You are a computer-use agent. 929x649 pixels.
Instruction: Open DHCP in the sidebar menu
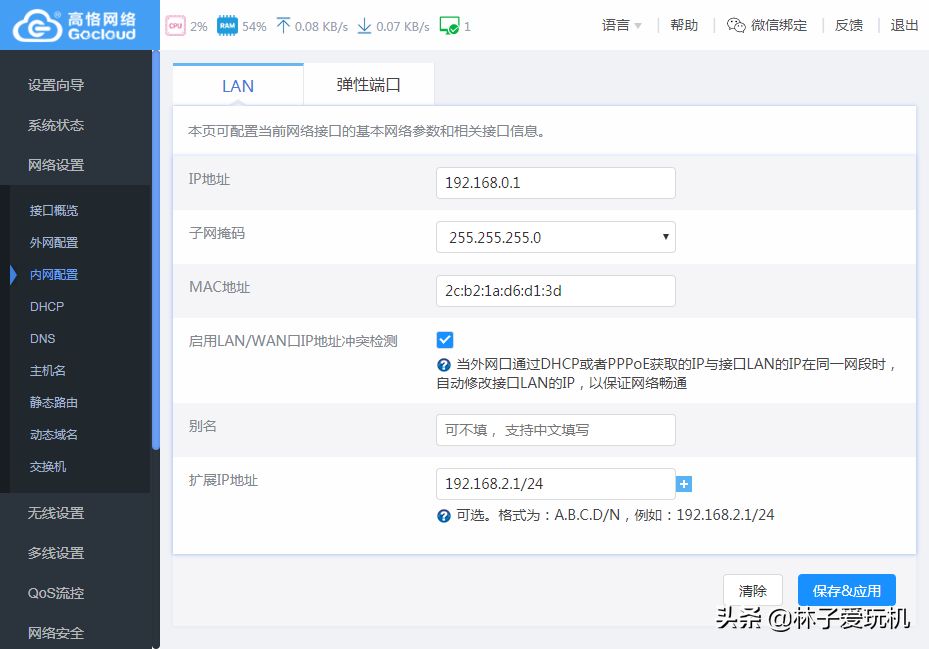coord(47,306)
